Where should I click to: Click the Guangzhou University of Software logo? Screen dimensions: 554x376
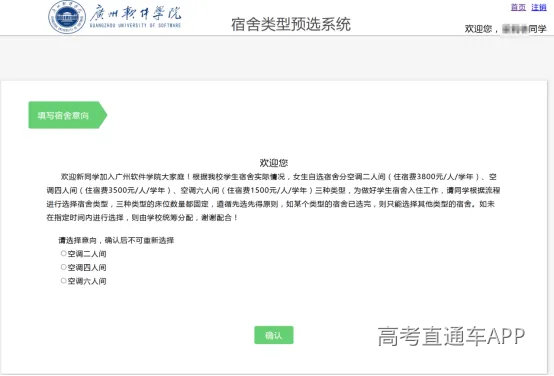click(115, 17)
